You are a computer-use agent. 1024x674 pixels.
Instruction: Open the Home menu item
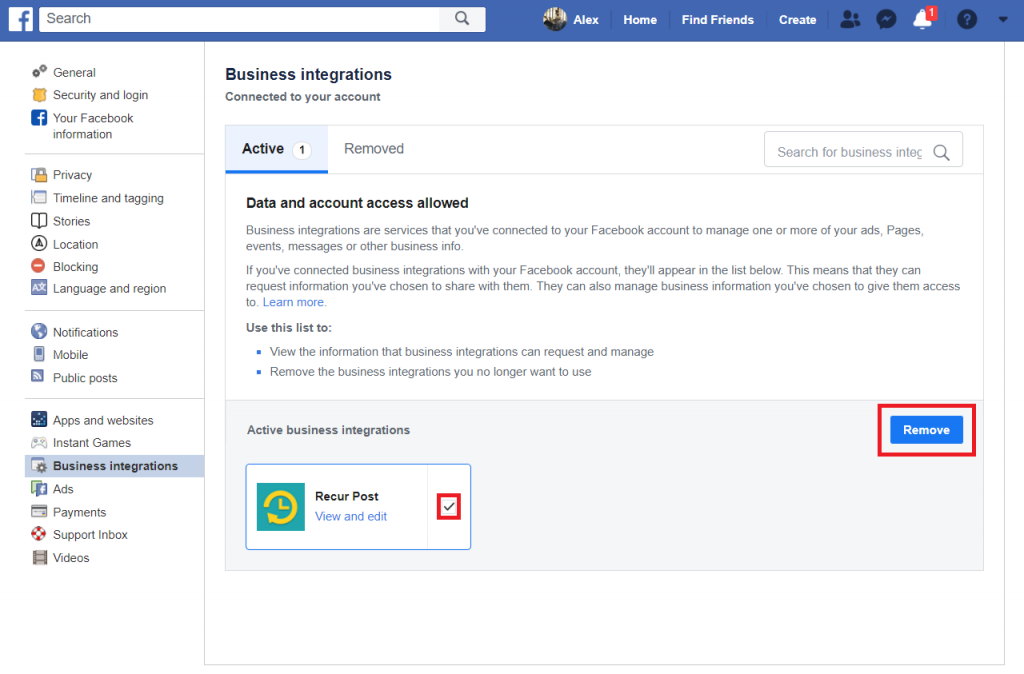coord(640,20)
